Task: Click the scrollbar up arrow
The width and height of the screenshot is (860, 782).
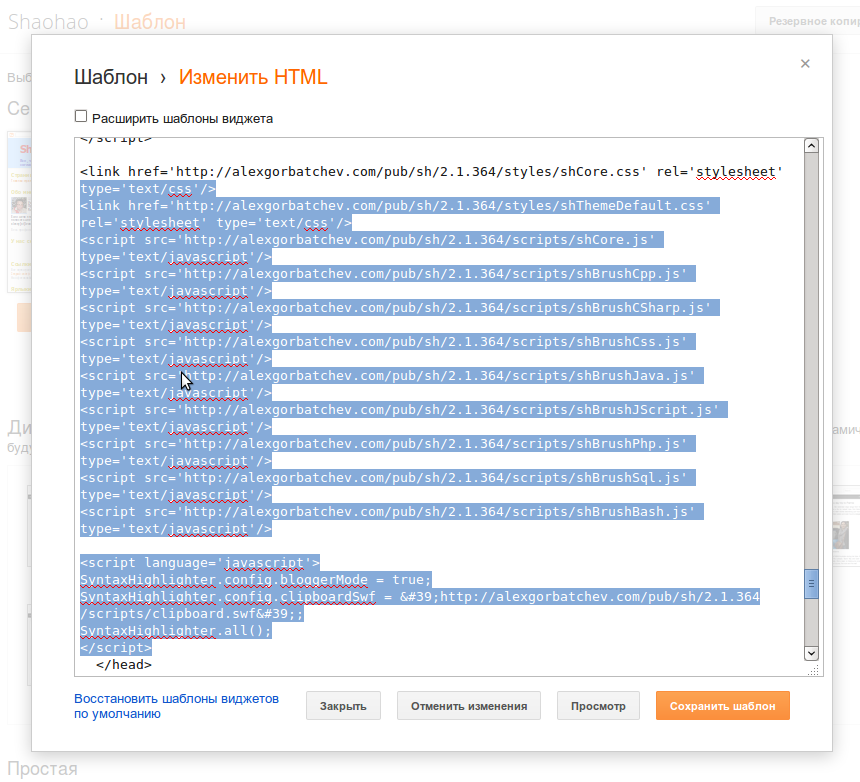Action: [x=811, y=146]
